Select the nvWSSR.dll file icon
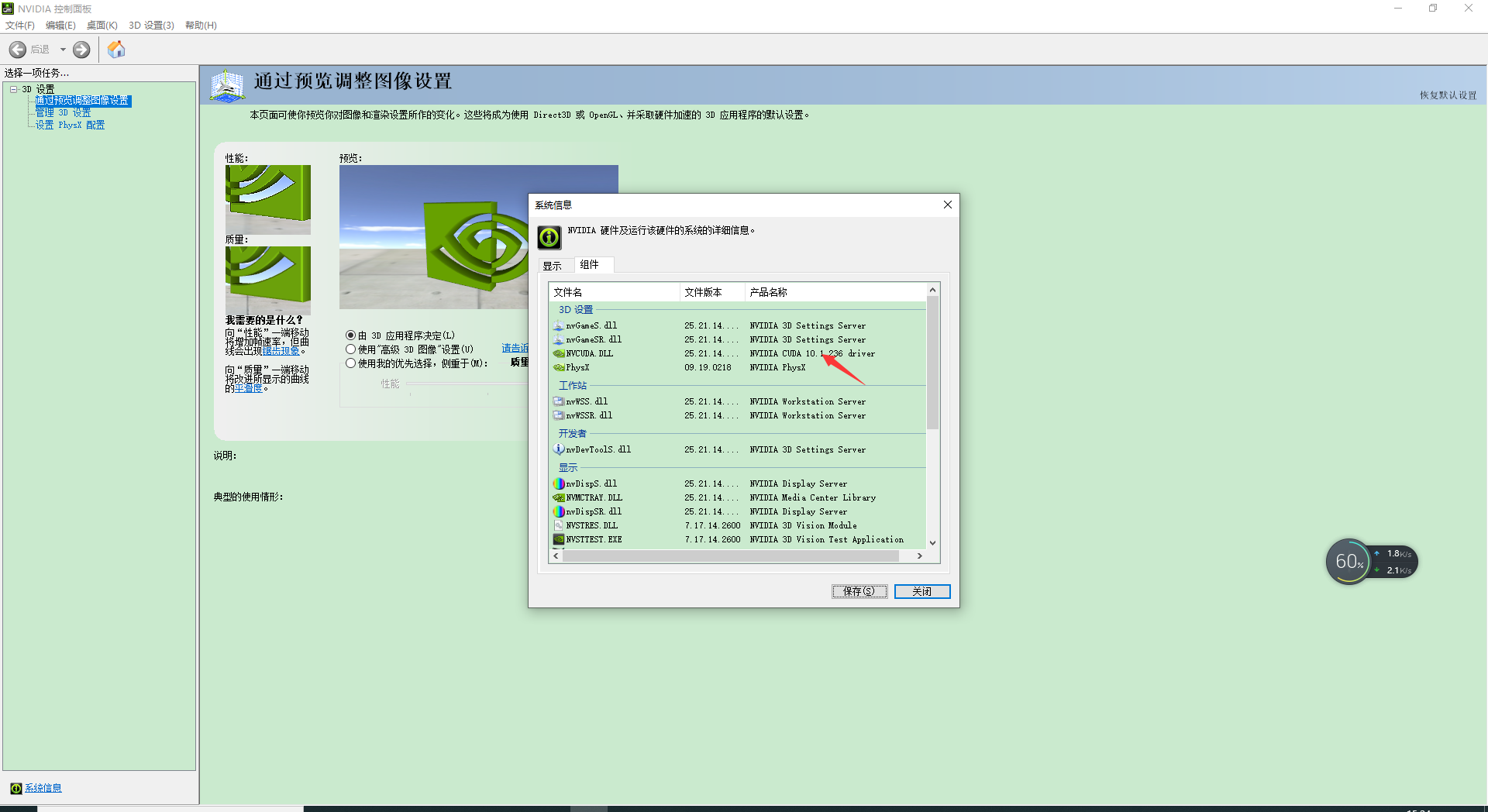Image resolution: width=1488 pixels, height=812 pixels. click(558, 415)
